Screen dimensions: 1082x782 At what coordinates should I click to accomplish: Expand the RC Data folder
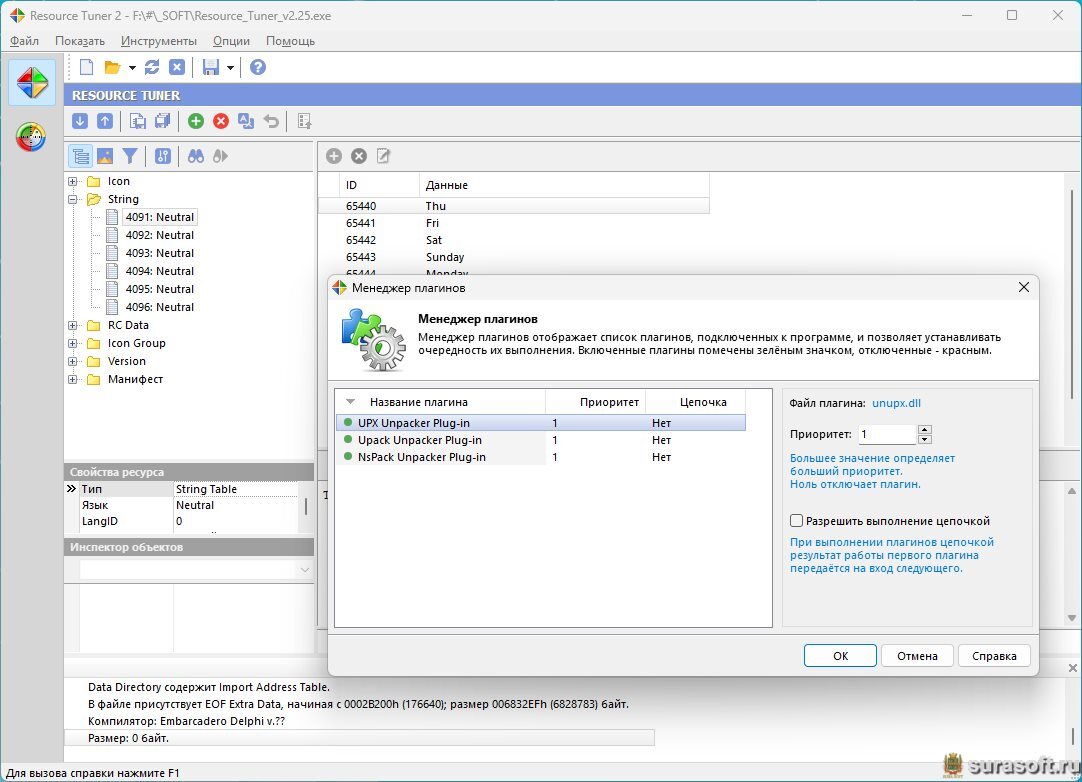point(72,325)
